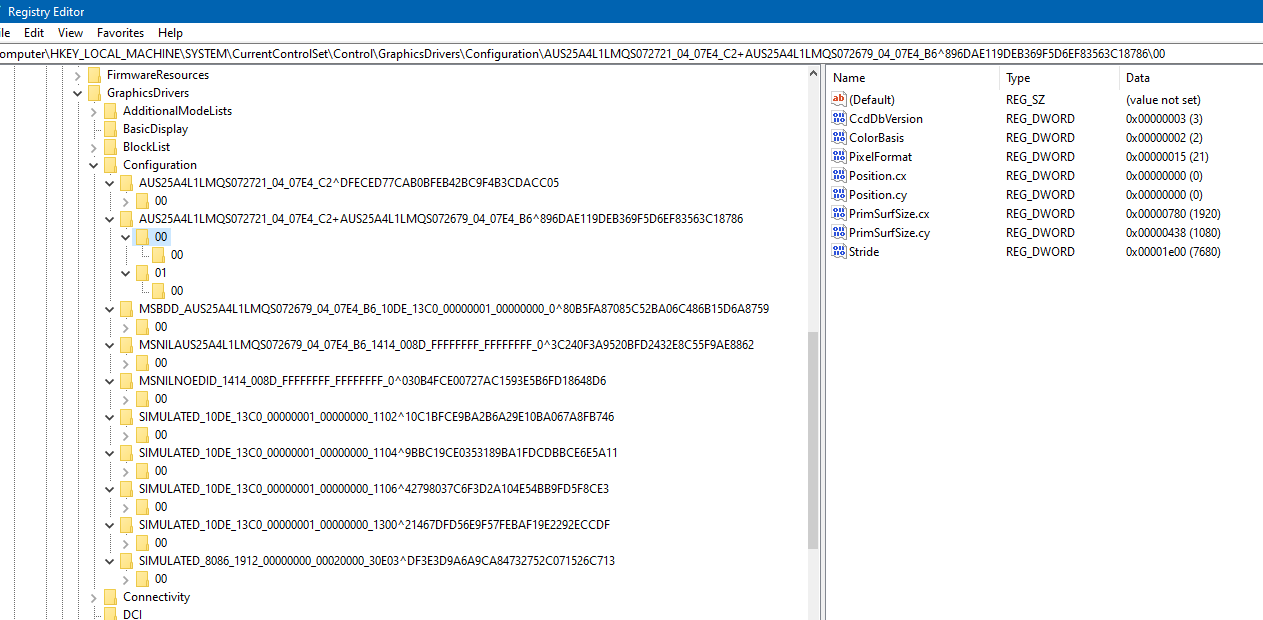Select the PrimSurfSize.cx registry value icon
Screen dimensions: 1263x620
tap(839, 214)
